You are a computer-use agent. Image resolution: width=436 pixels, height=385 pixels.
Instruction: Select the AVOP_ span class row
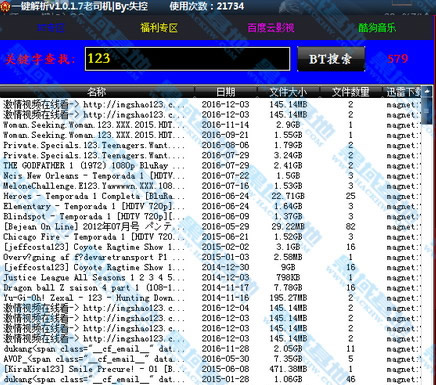211,359
